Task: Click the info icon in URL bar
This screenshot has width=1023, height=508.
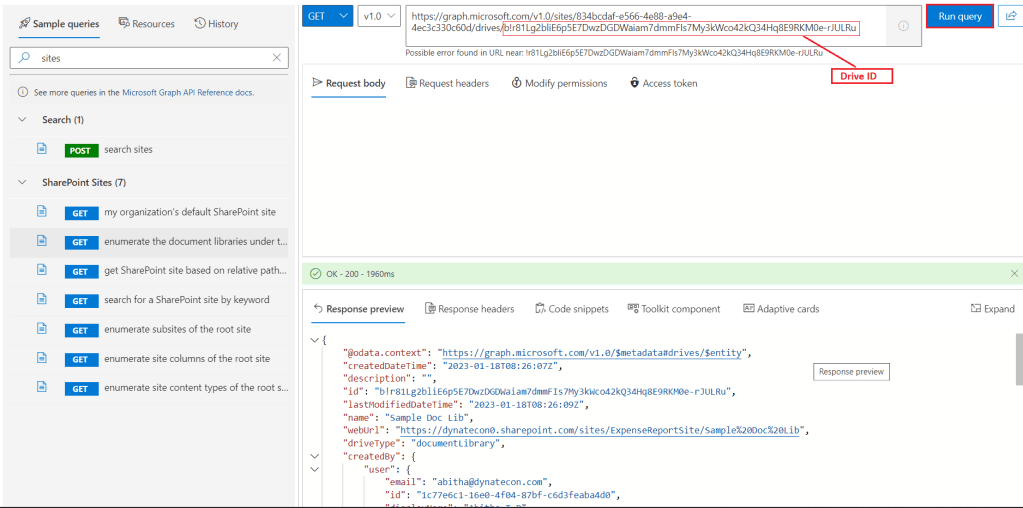Action: tap(903, 26)
